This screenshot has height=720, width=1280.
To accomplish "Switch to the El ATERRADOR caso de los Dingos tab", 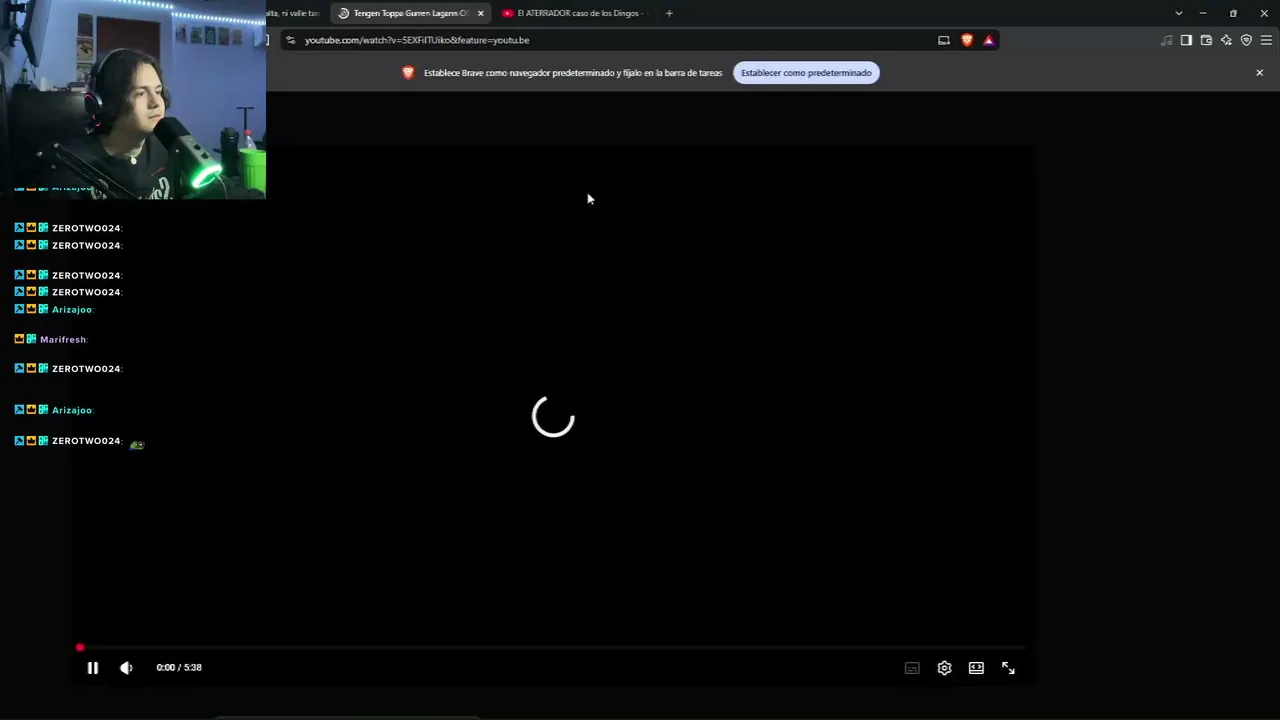I will point(575,13).
